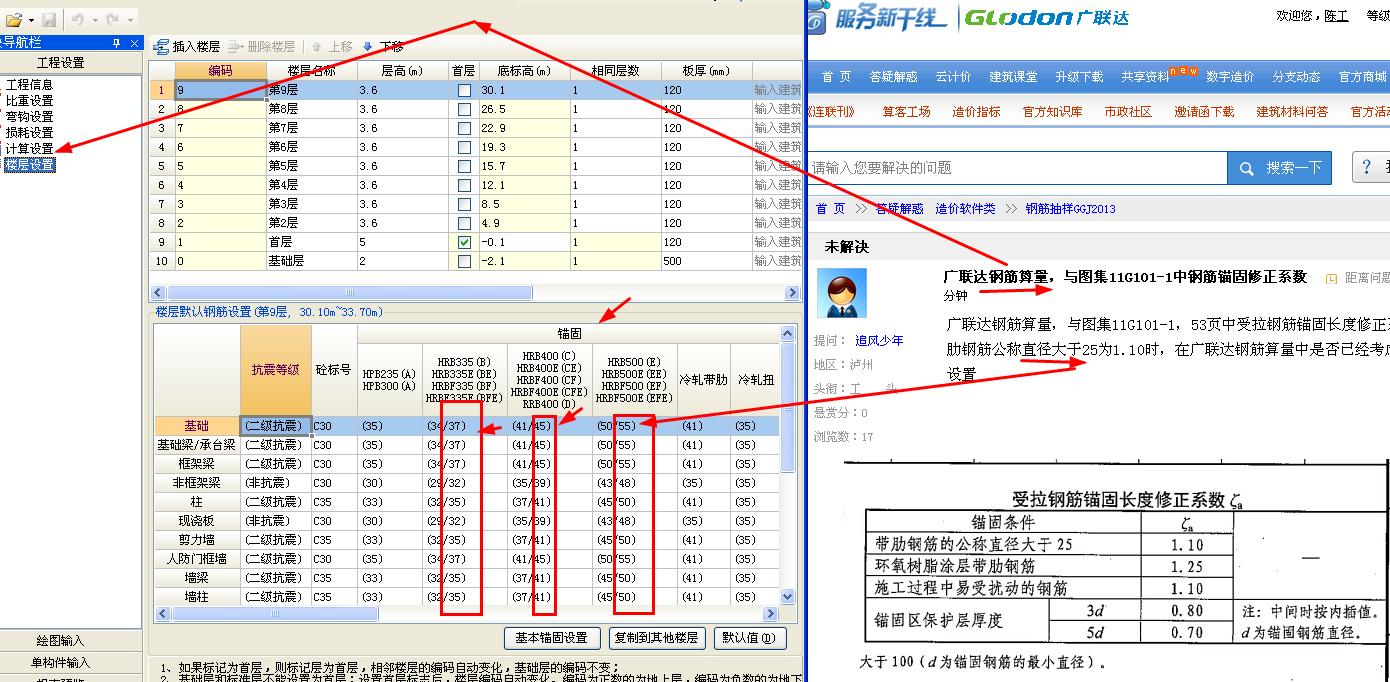Expand the undo history dropdown arrow
This screenshot has width=1390, height=682.
(x=95, y=20)
